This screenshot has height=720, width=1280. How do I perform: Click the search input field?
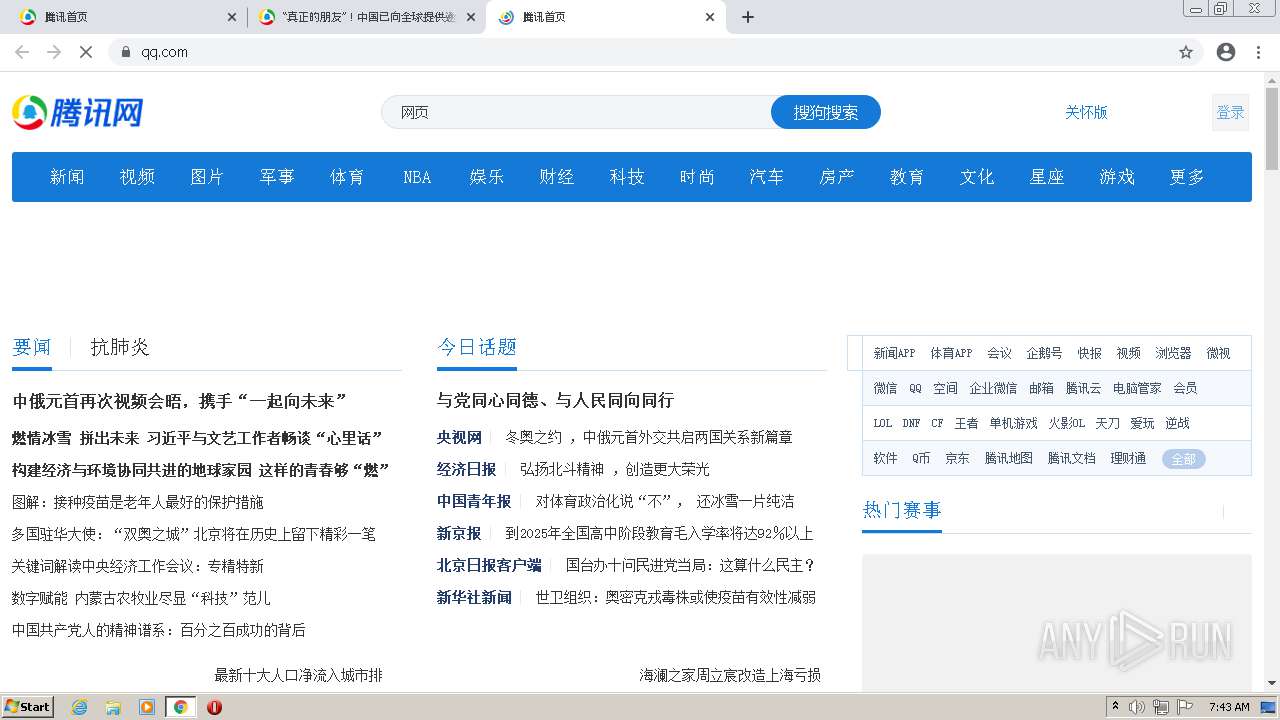(x=576, y=112)
